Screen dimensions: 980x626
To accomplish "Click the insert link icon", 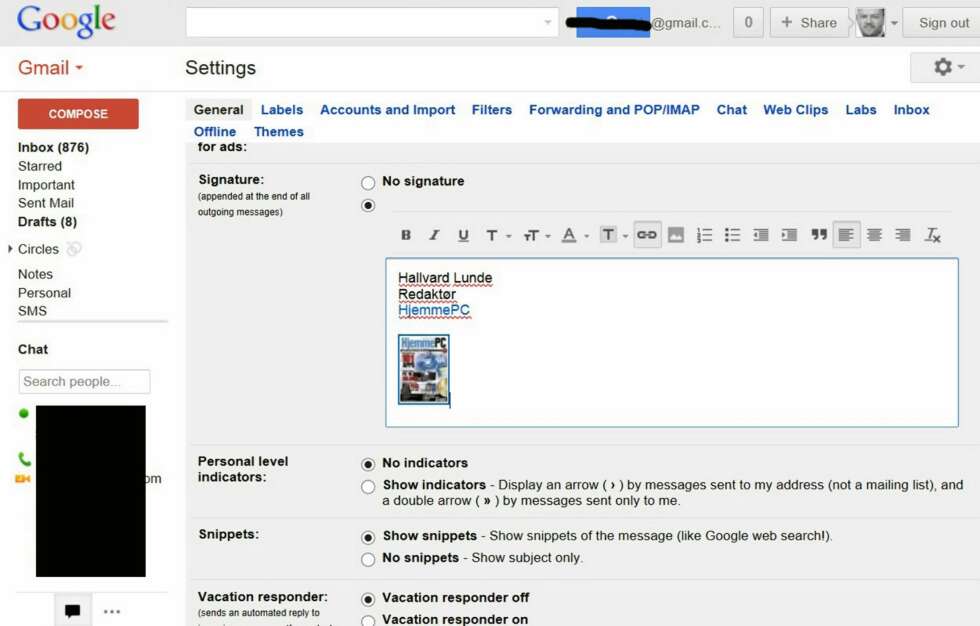I will [x=647, y=235].
